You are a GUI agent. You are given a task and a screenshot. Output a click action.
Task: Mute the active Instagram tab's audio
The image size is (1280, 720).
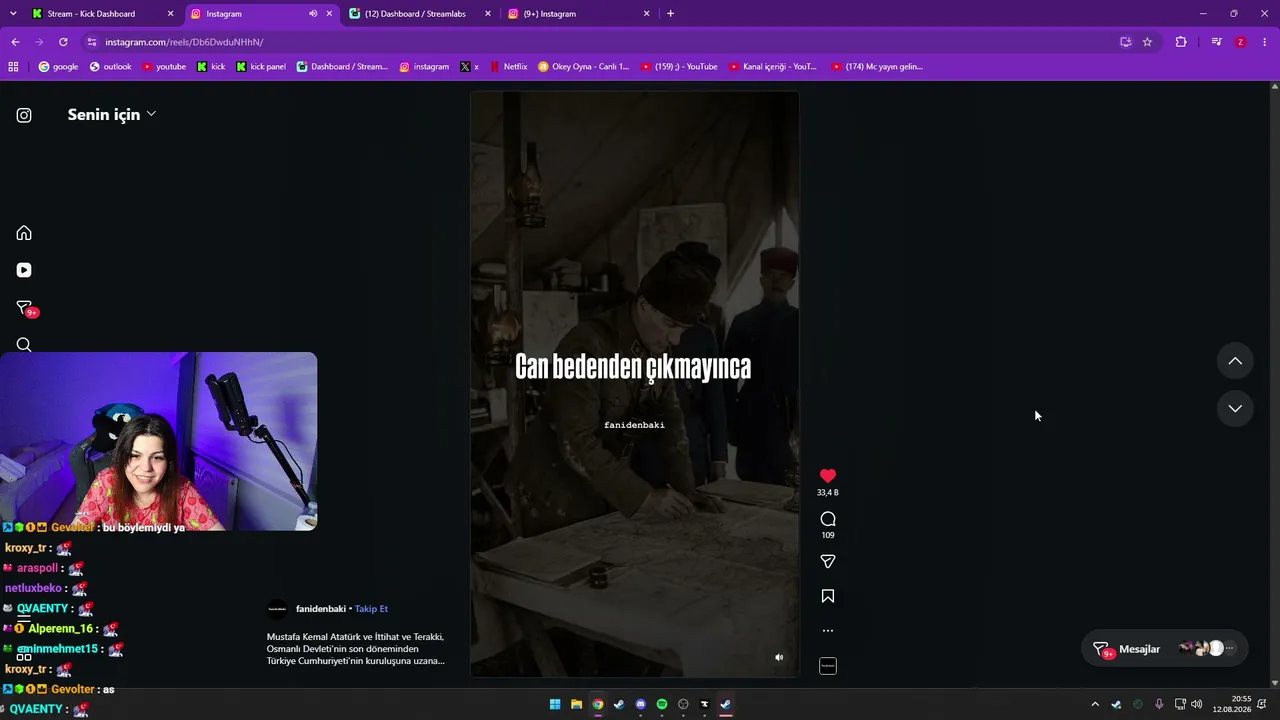pyautogui.click(x=313, y=14)
